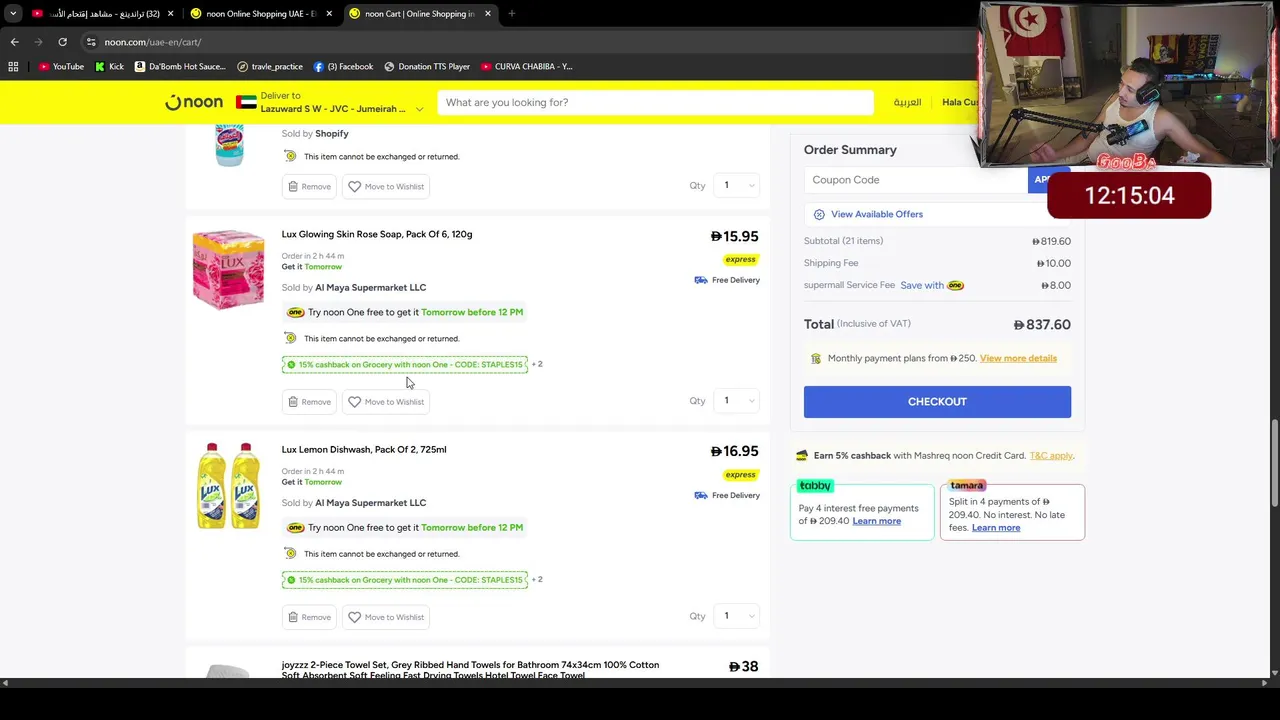Open Qty dropdown for Lux Lemon Dishwash
The height and width of the screenshot is (720, 1280).
click(739, 616)
